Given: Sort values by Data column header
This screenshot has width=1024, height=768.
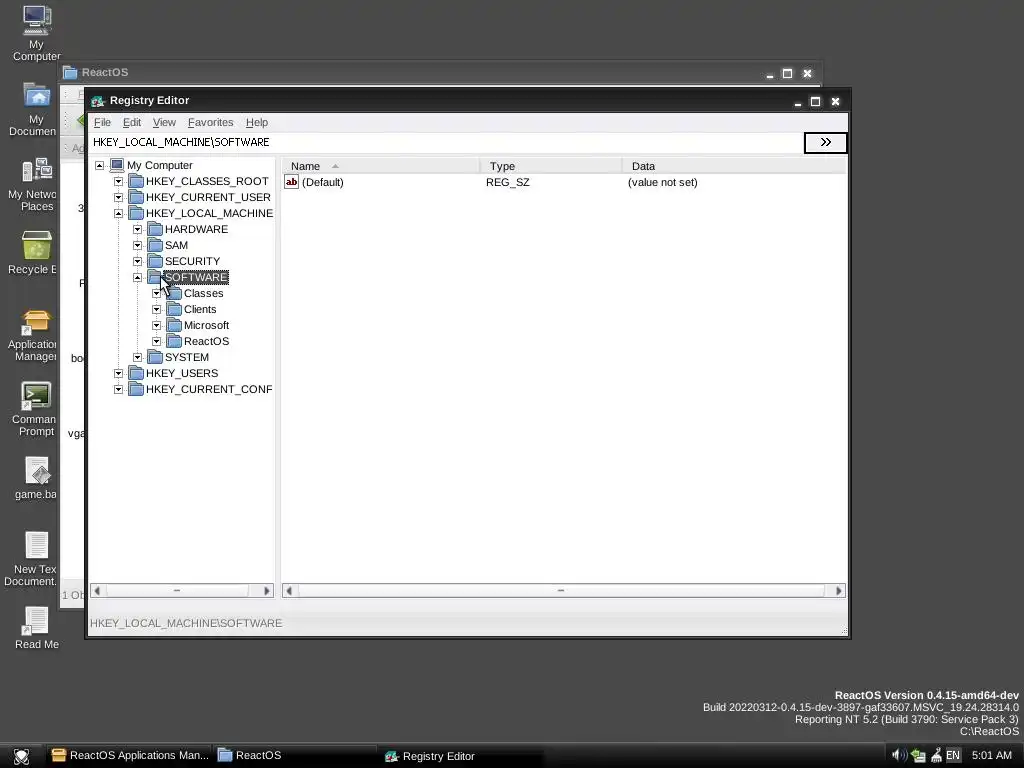Looking at the screenshot, I should pyautogui.click(x=733, y=166).
